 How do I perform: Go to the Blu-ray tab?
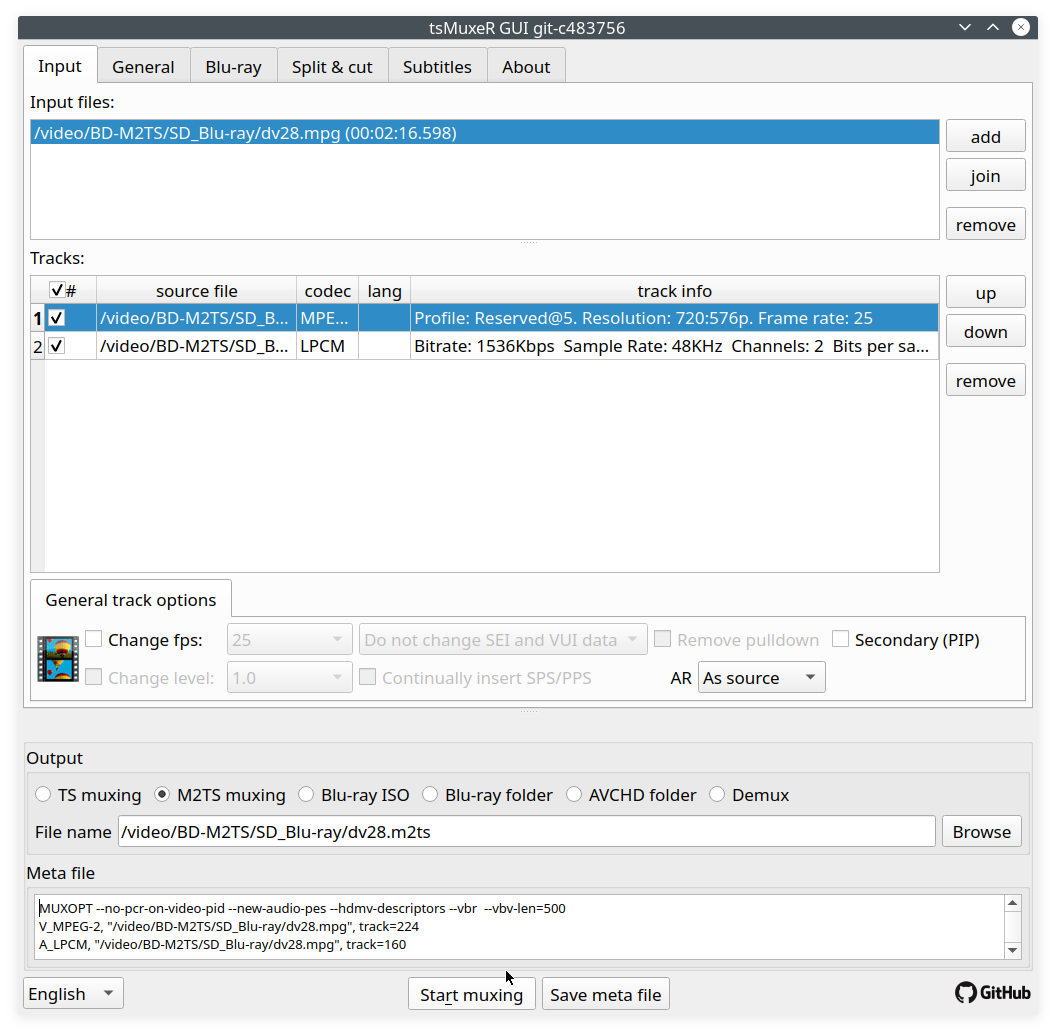pos(233,67)
